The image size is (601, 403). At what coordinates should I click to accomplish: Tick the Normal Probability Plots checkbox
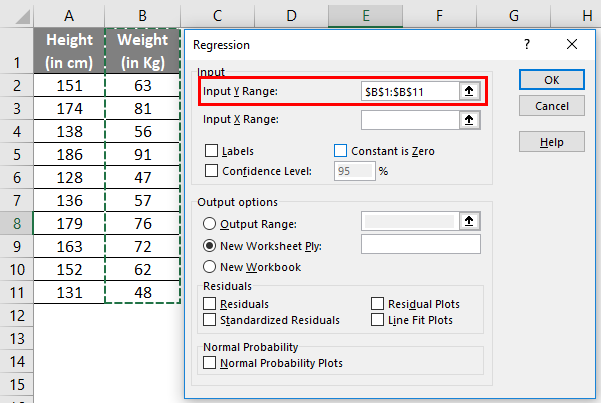point(210,363)
